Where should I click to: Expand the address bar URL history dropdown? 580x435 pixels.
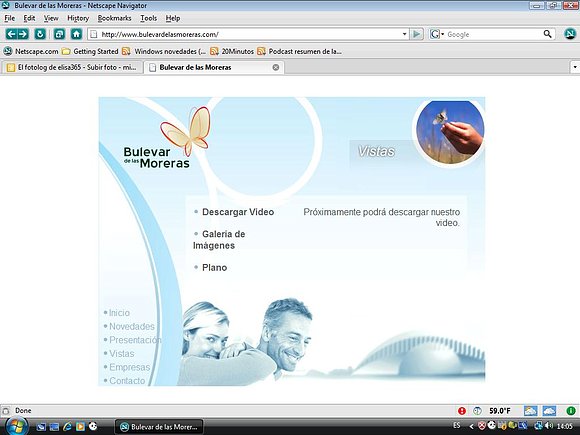pos(404,34)
